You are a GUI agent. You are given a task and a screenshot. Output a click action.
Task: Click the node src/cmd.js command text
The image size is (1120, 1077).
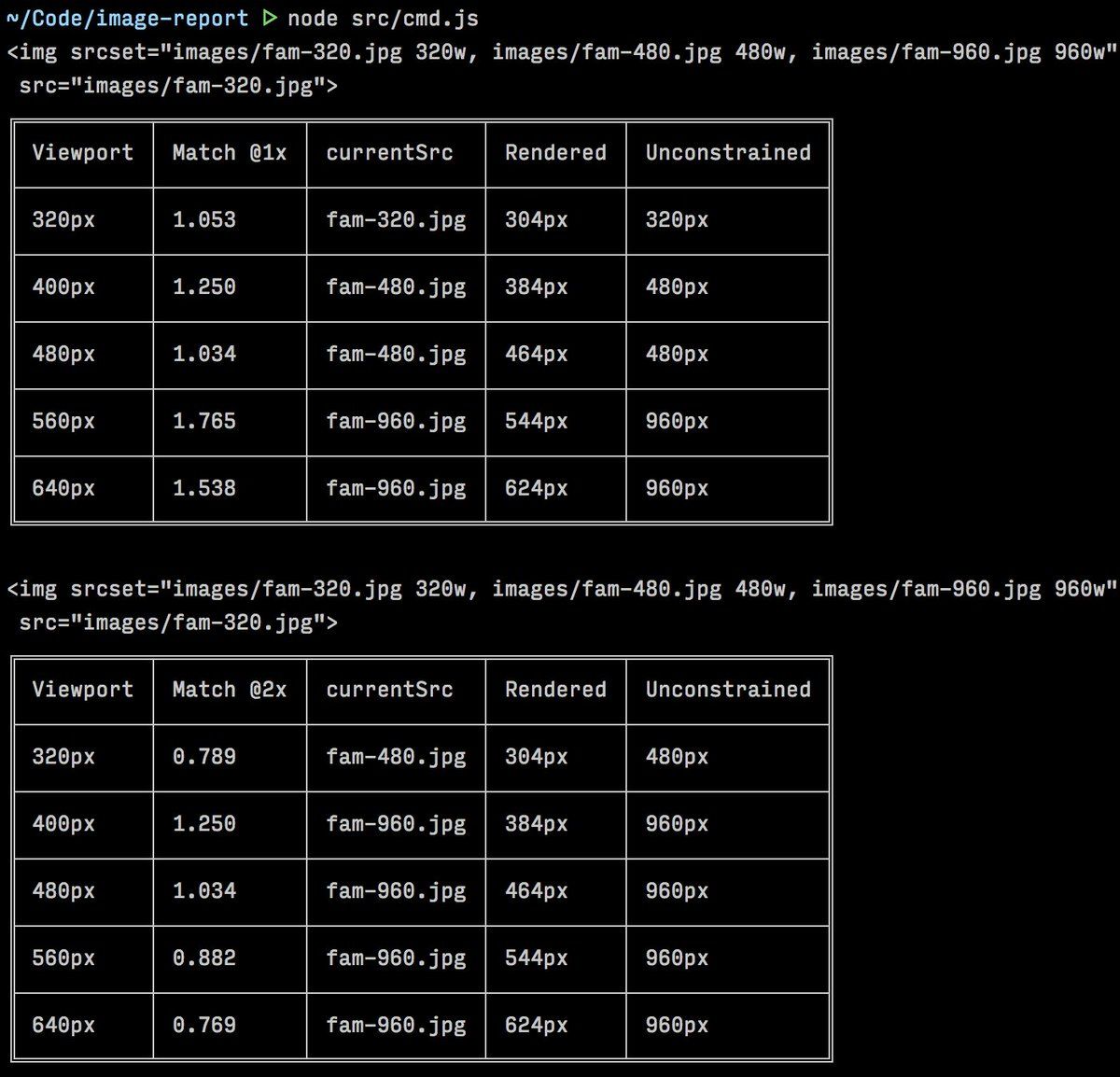point(383,18)
